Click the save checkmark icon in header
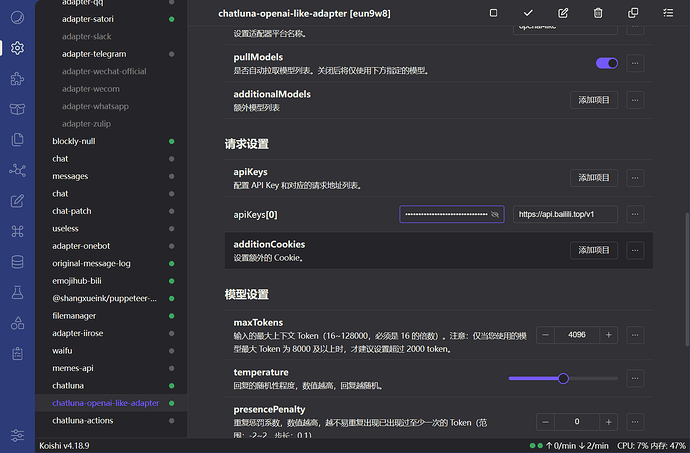This screenshot has height=453, width=690. click(x=528, y=13)
